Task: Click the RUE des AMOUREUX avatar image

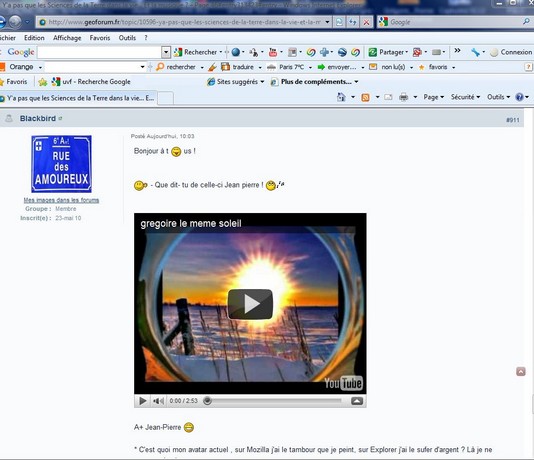Action: [x=61, y=164]
